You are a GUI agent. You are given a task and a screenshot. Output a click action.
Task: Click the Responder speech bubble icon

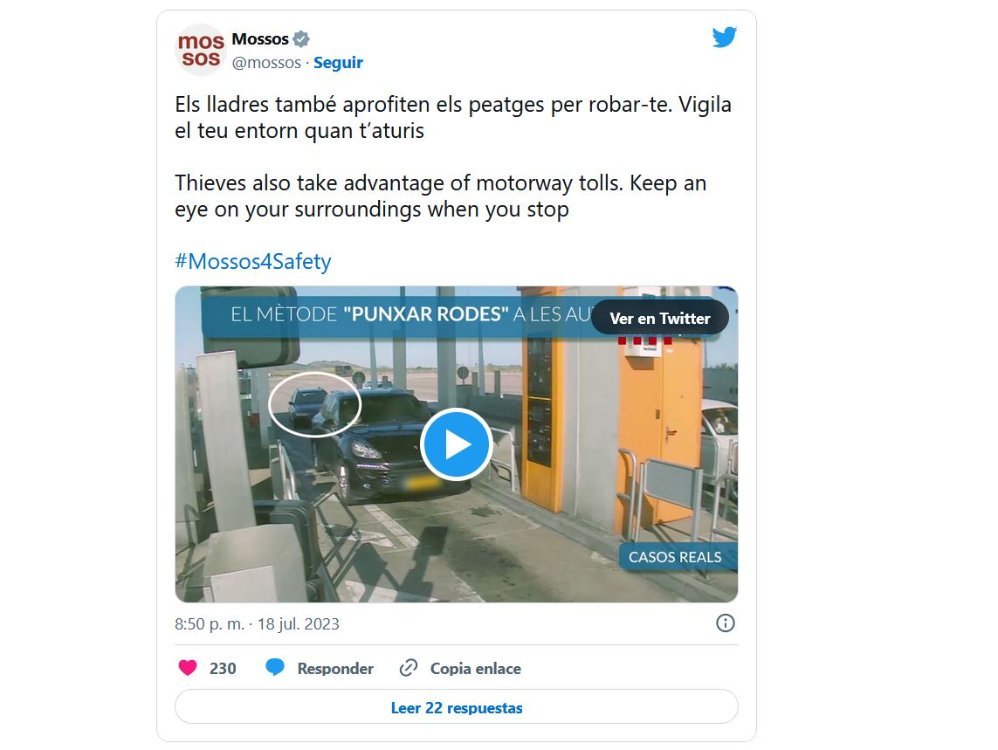click(275, 668)
